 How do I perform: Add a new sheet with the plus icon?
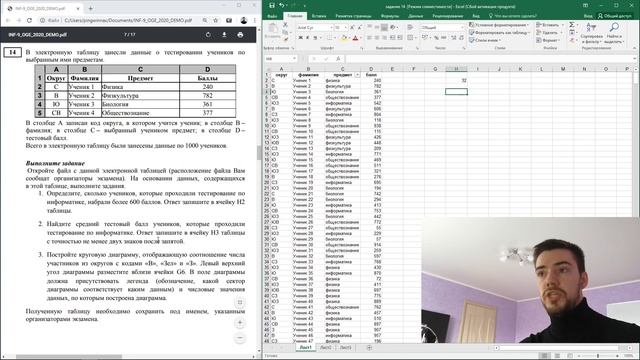(369, 347)
